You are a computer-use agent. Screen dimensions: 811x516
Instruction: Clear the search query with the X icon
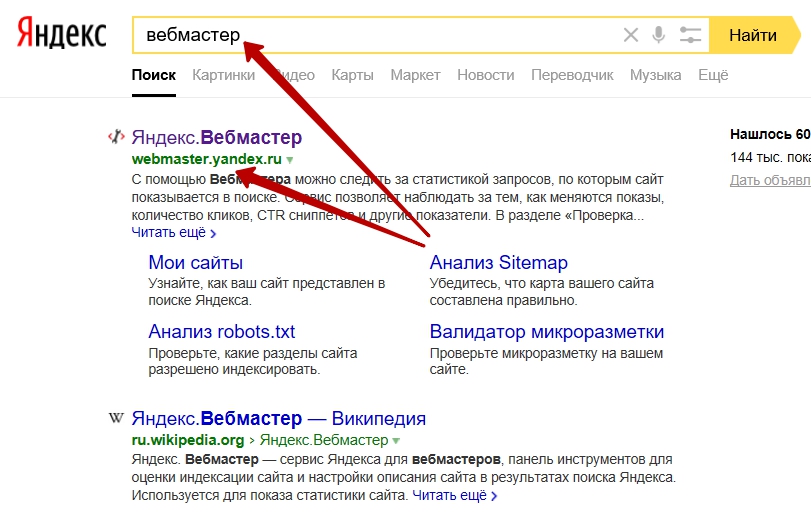630,35
